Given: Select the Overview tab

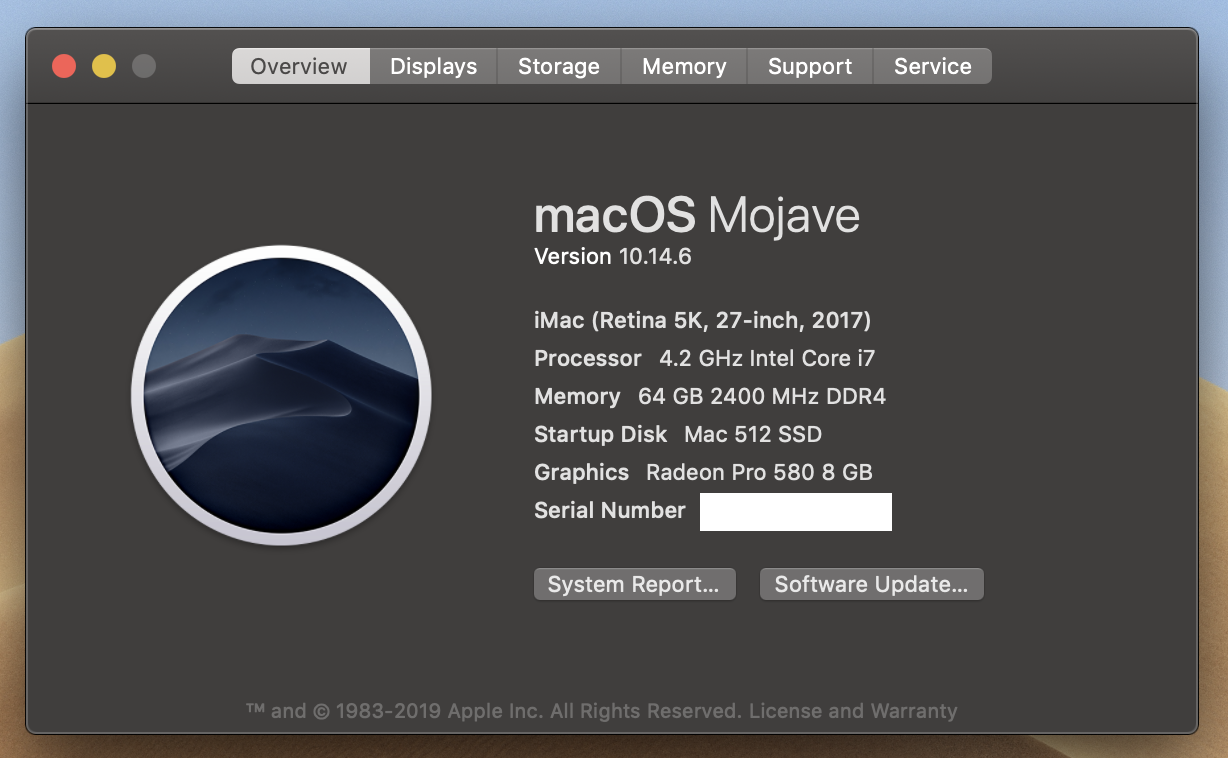Looking at the screenshot, I should pos(300,66).
